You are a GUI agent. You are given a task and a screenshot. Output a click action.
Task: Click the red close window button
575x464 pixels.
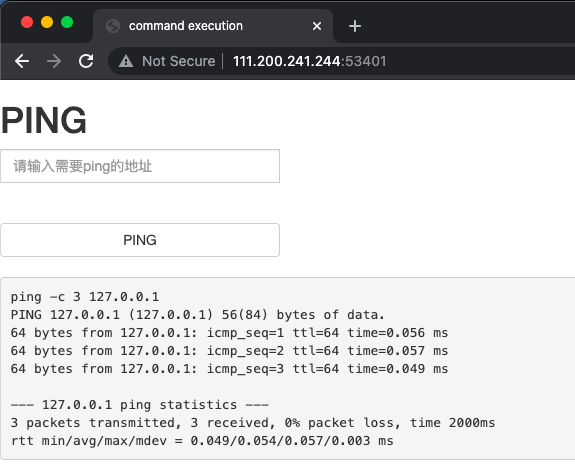click(x=27, y=22)
